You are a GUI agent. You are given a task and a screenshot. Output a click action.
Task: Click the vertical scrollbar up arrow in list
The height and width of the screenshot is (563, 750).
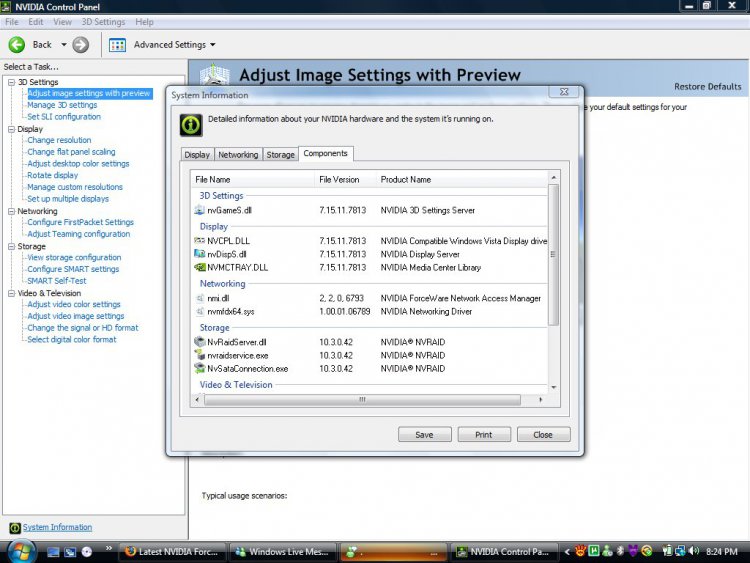point(554,177)
